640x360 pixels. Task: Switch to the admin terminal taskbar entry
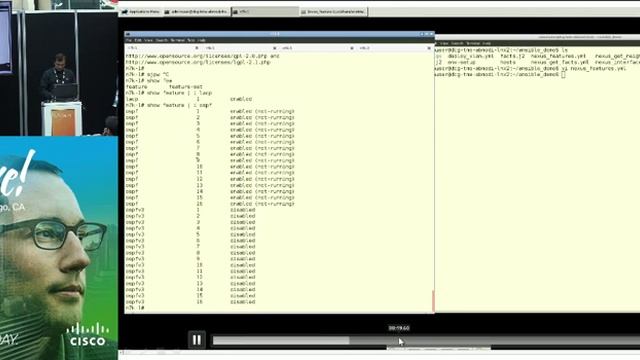coord(196,12)
